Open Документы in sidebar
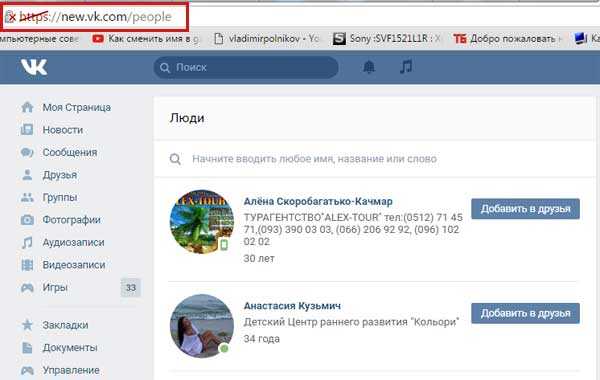 point(70,348)
